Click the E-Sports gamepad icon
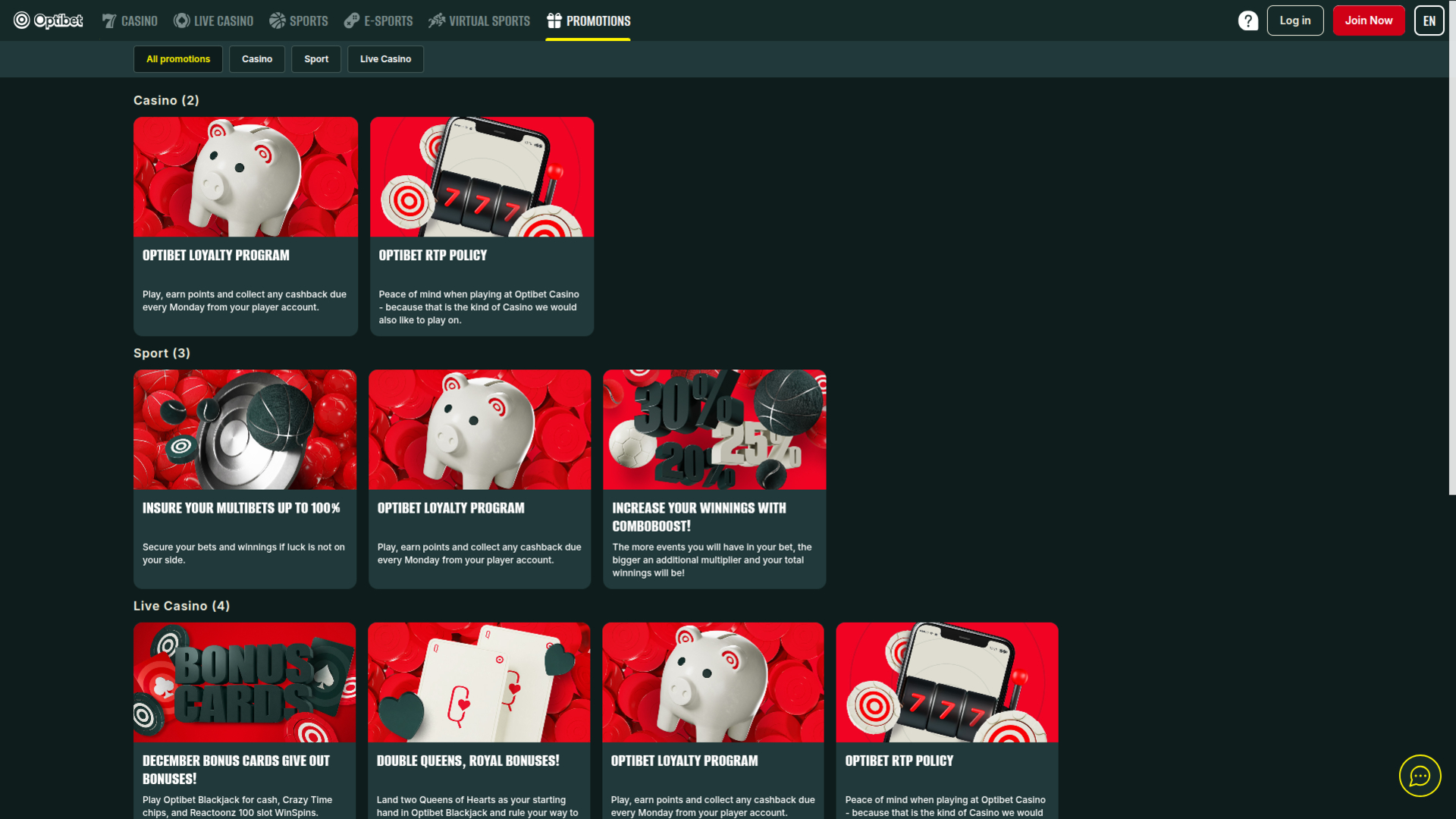Viewport: 1456px width, 819px height. (352, 20)
